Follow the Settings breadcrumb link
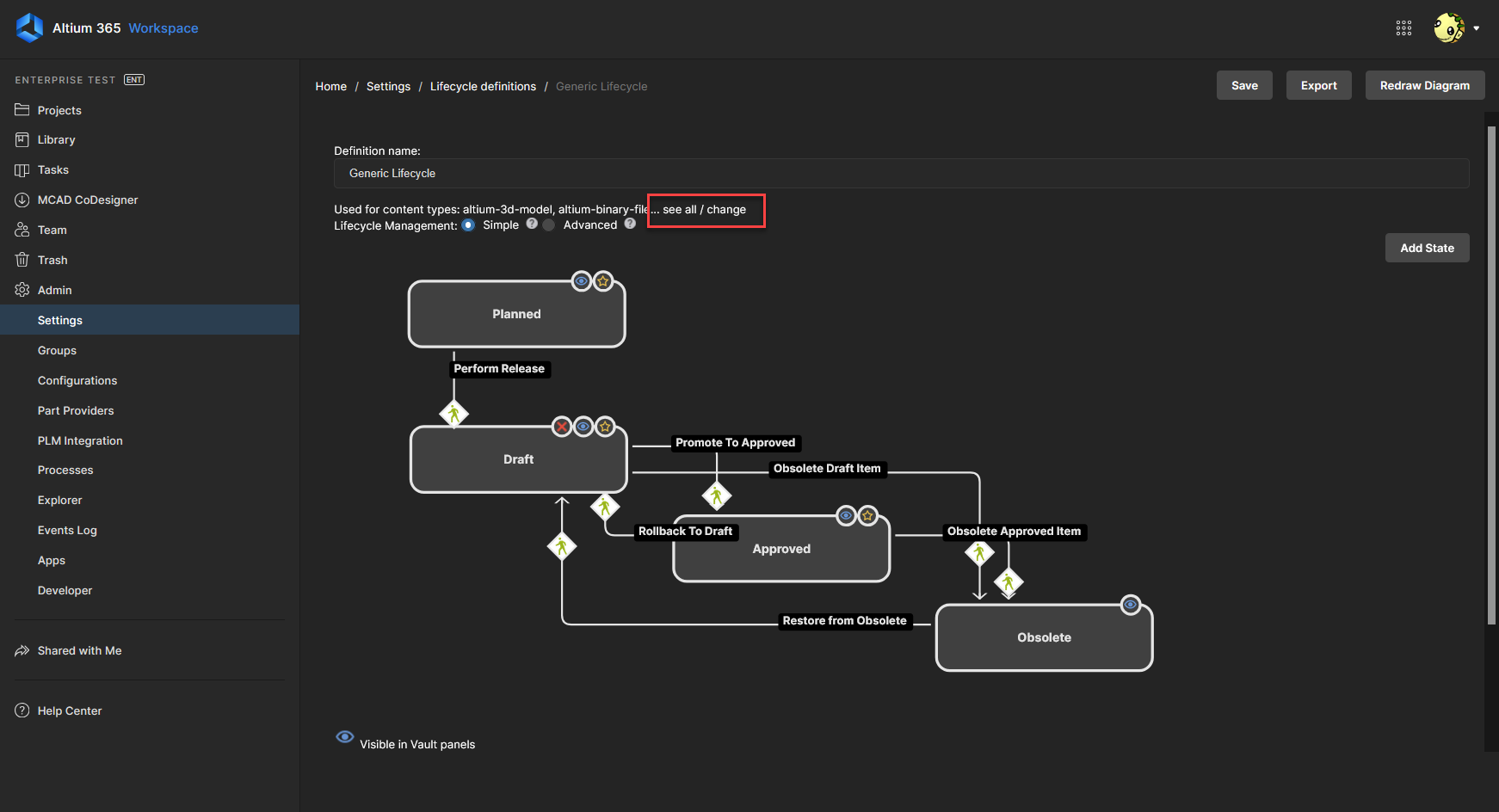 click(388, 86)
